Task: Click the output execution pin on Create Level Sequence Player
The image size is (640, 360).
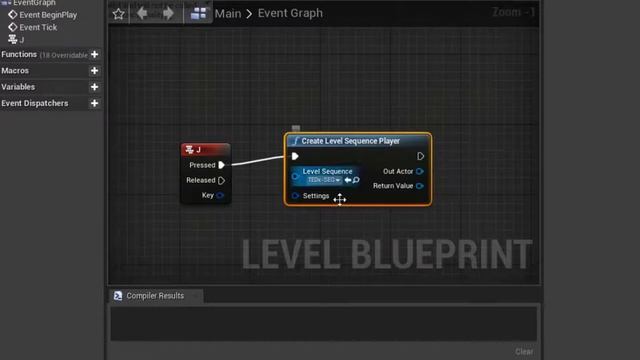Action: (x=420, y=156)
